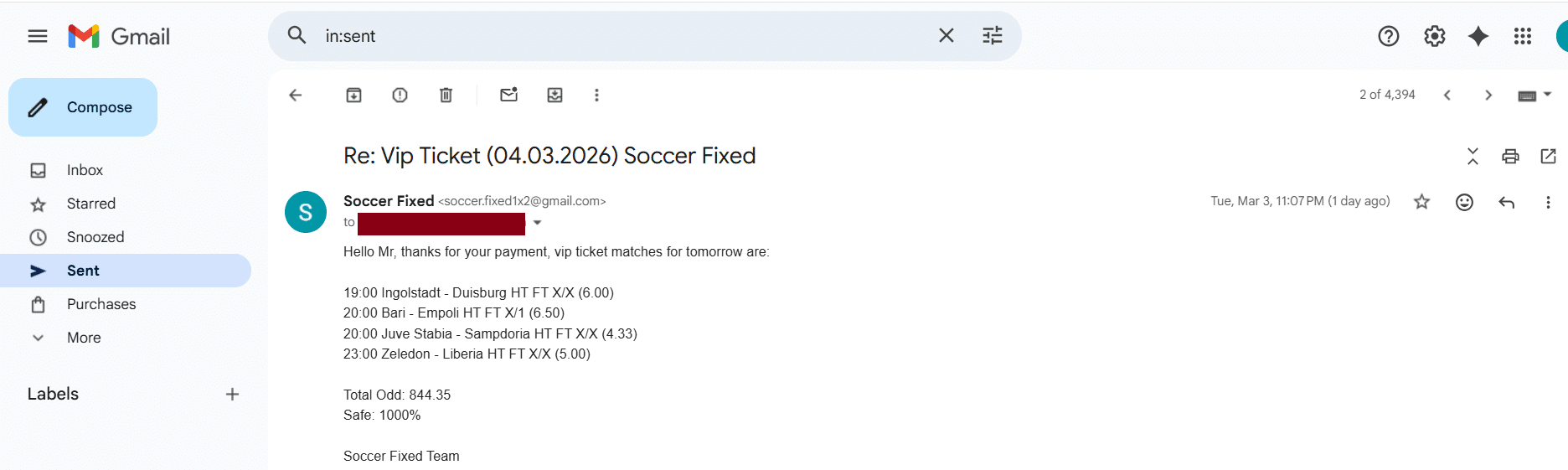Compose a new email
The height and width of the screenshot is (470, 1568).
(83, 107)
